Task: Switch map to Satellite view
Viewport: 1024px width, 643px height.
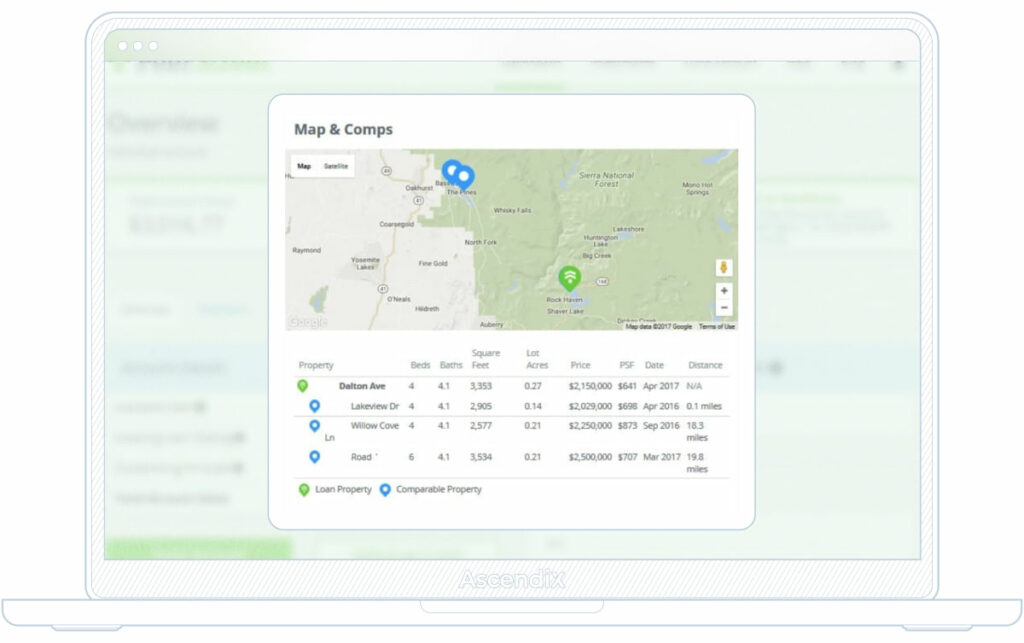Action: [x=336, y=166]
